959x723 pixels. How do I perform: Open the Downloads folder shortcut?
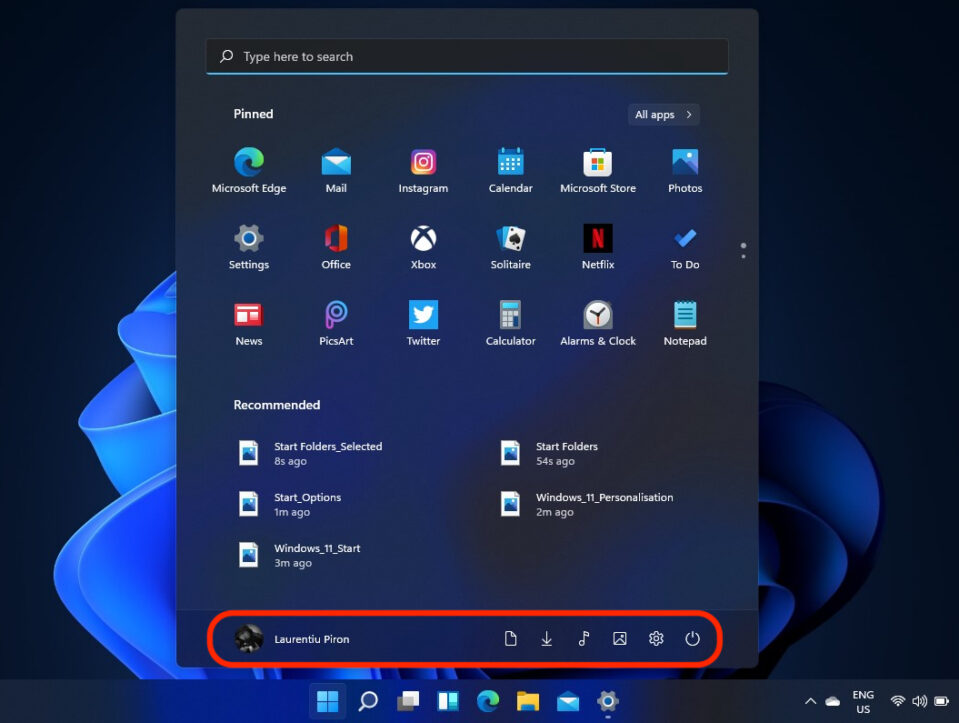click(546, 637)
